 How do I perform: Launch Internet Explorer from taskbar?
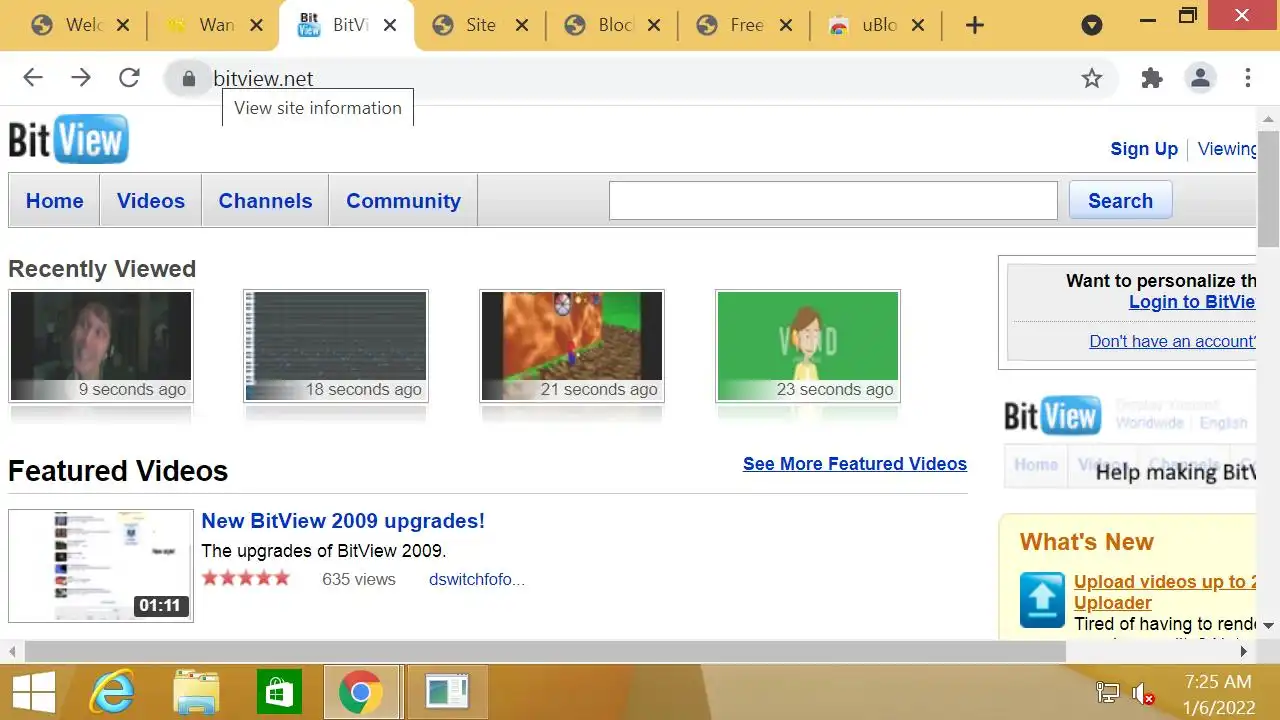112,692
